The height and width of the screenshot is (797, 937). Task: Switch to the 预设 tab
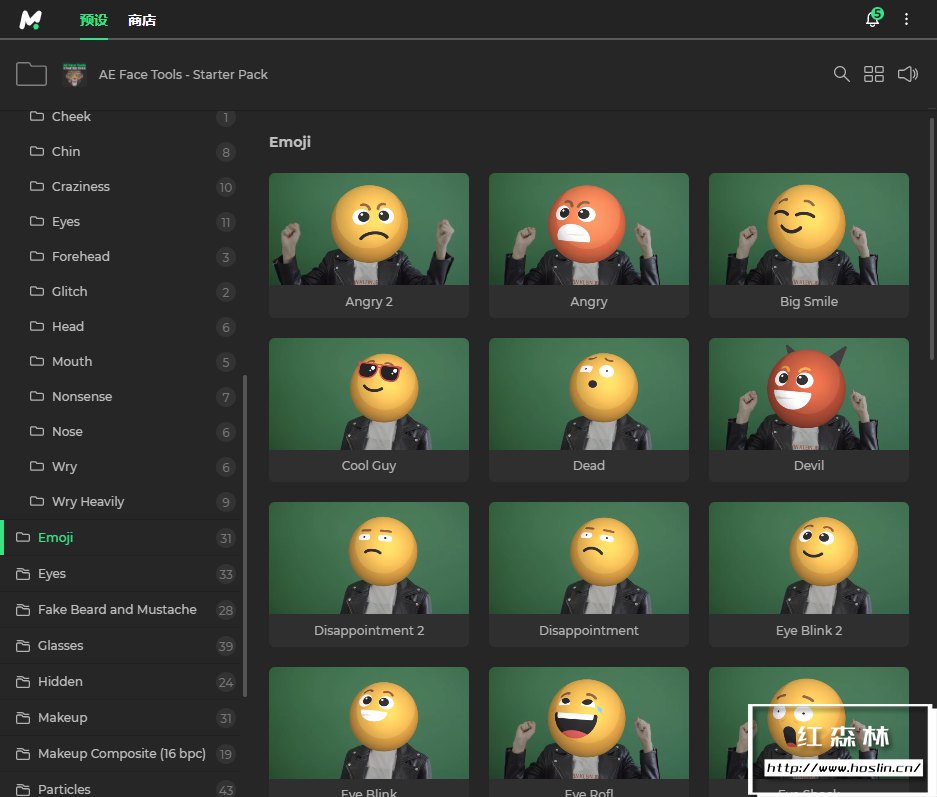(93, 20)
